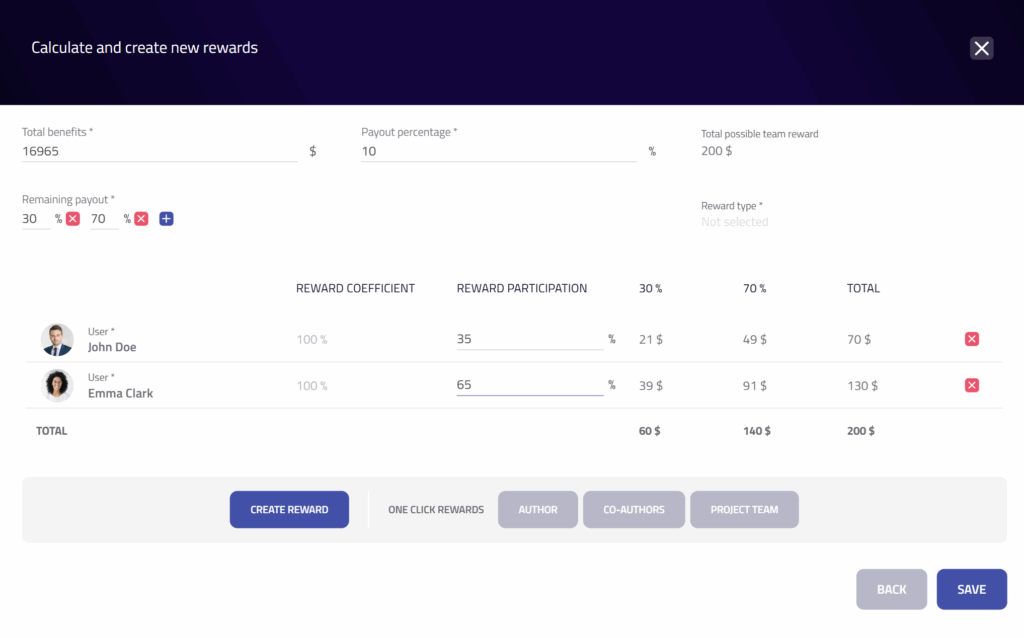This screenshot has height=638, width=1024.
Task: Edit John Doe's reward participation value
Action: click(x=529, y=340)
